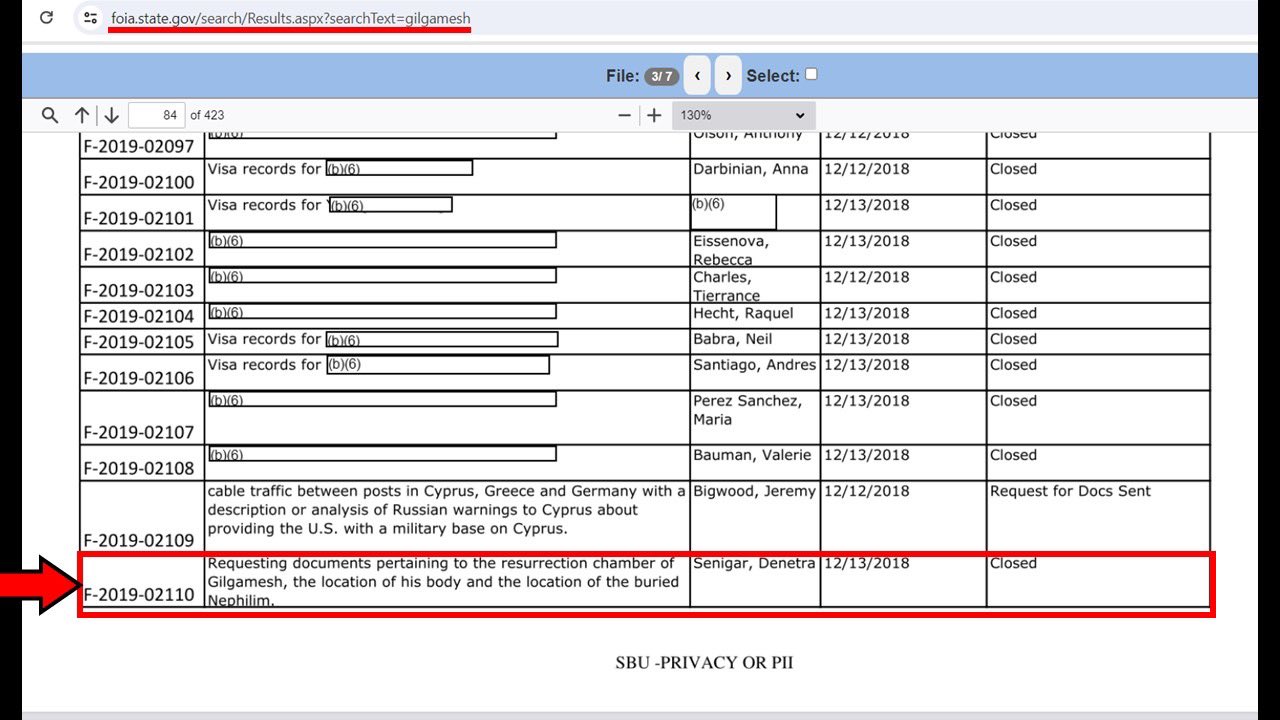Click the date in the Bigwood, Jeremy row
1280x720 pixels.
tap(866, 491)
